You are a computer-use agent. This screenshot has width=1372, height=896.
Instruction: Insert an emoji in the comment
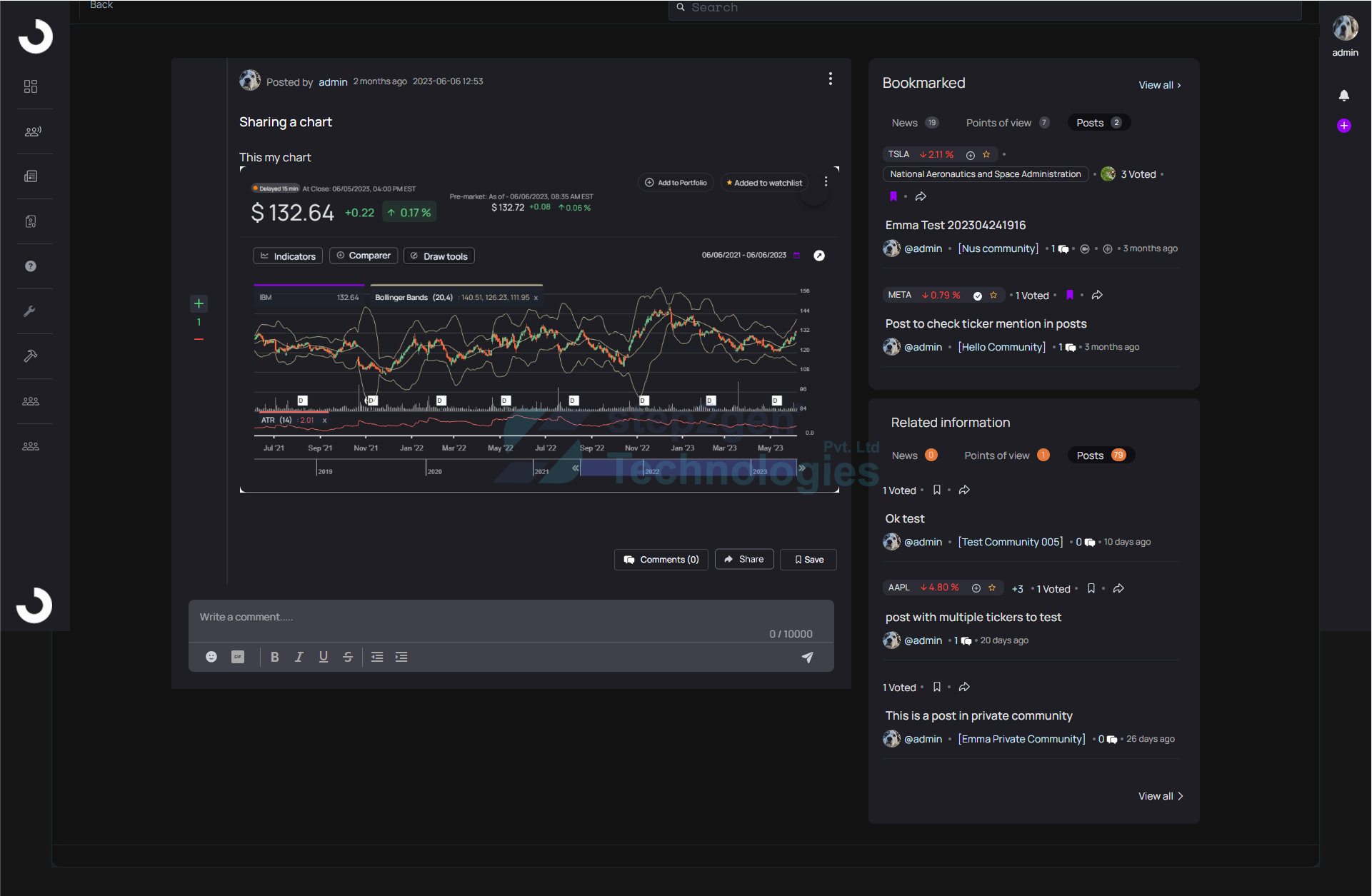[211, 657]
